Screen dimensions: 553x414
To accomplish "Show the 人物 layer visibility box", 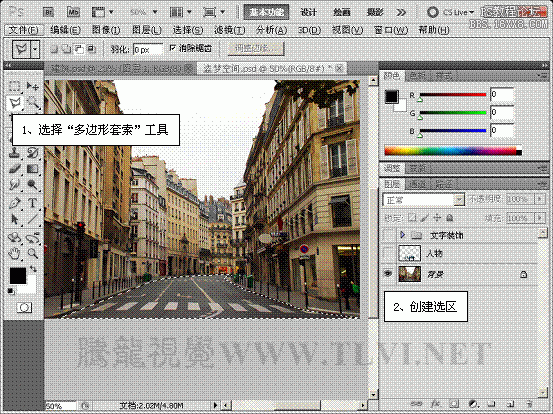I will click(x=388, y=253).
